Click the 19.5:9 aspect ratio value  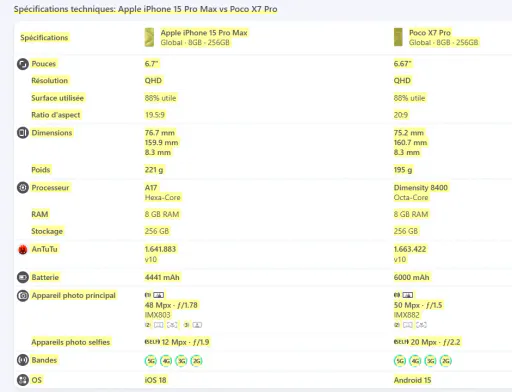click(x=155, y=115)
